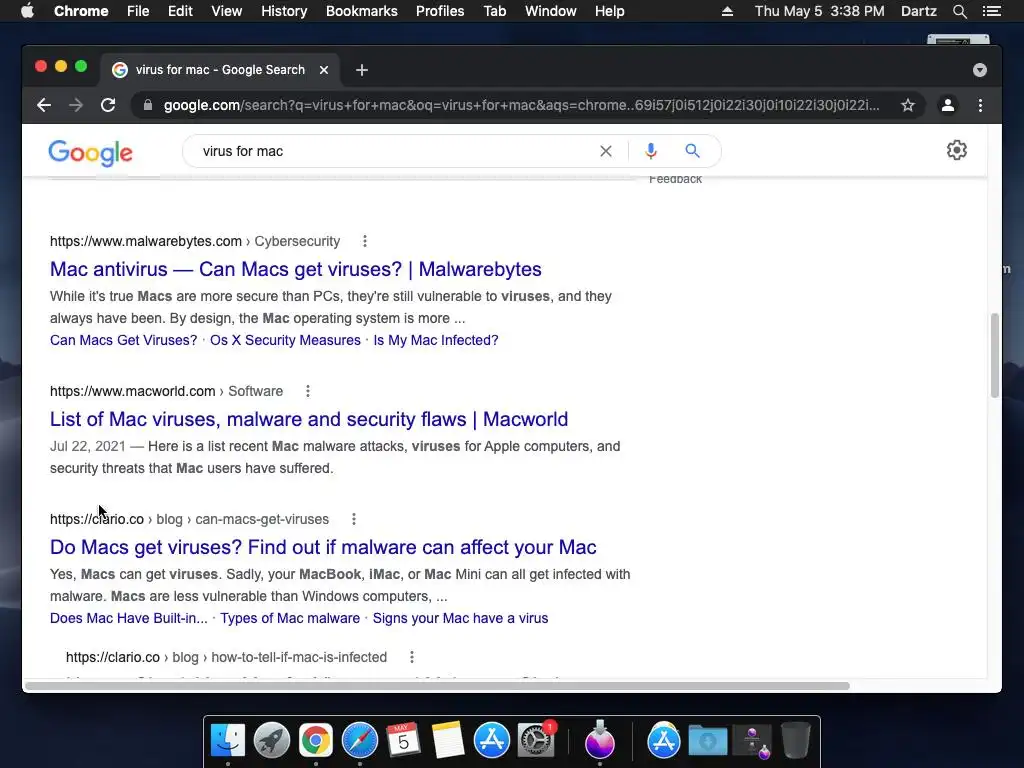Click in the 'virus for mac' search field
Screen dimensions: 1024x768
[392, 151]
